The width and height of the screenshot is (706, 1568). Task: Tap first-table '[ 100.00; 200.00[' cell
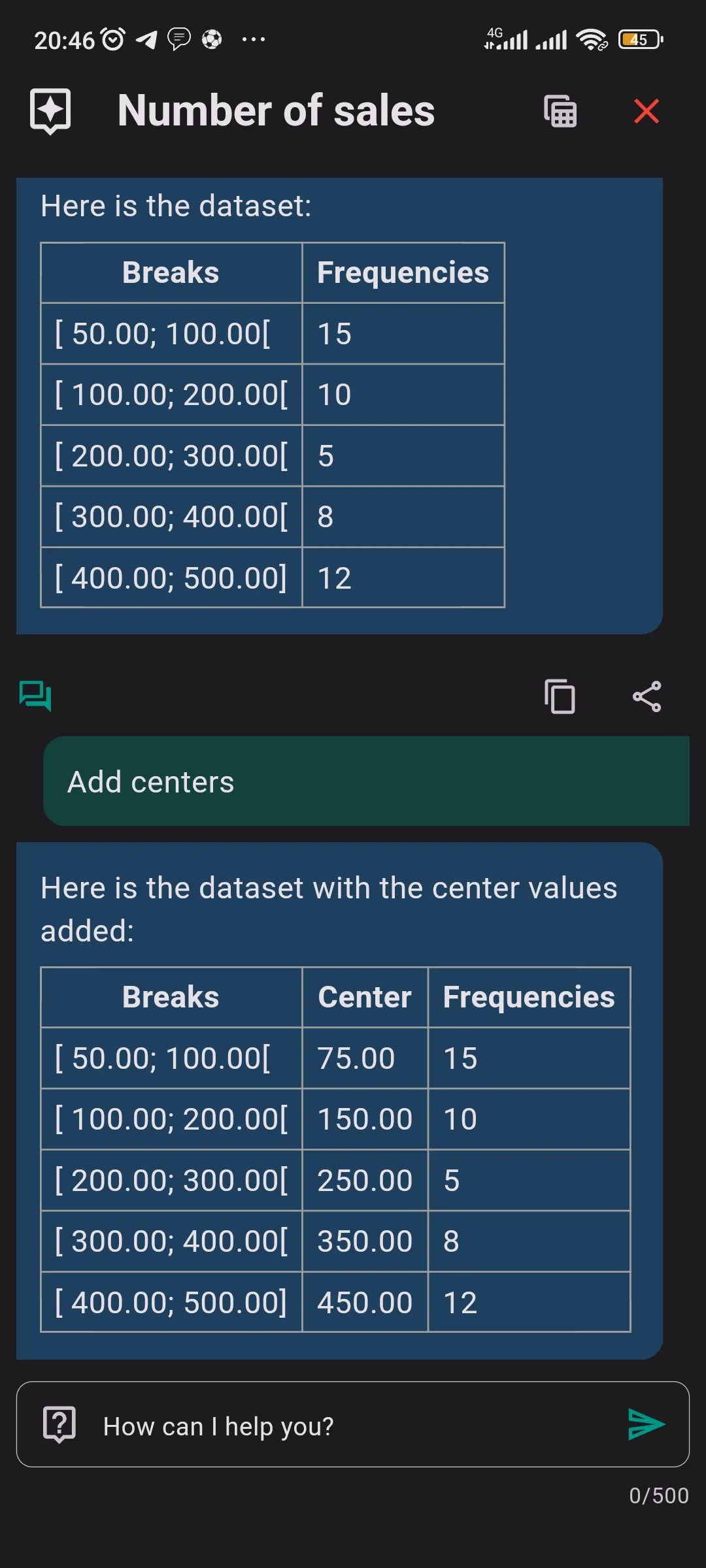click(x=171, y=394)
